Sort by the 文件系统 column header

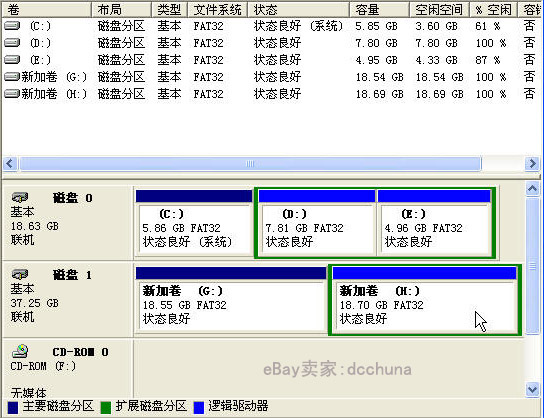[218, 9]
